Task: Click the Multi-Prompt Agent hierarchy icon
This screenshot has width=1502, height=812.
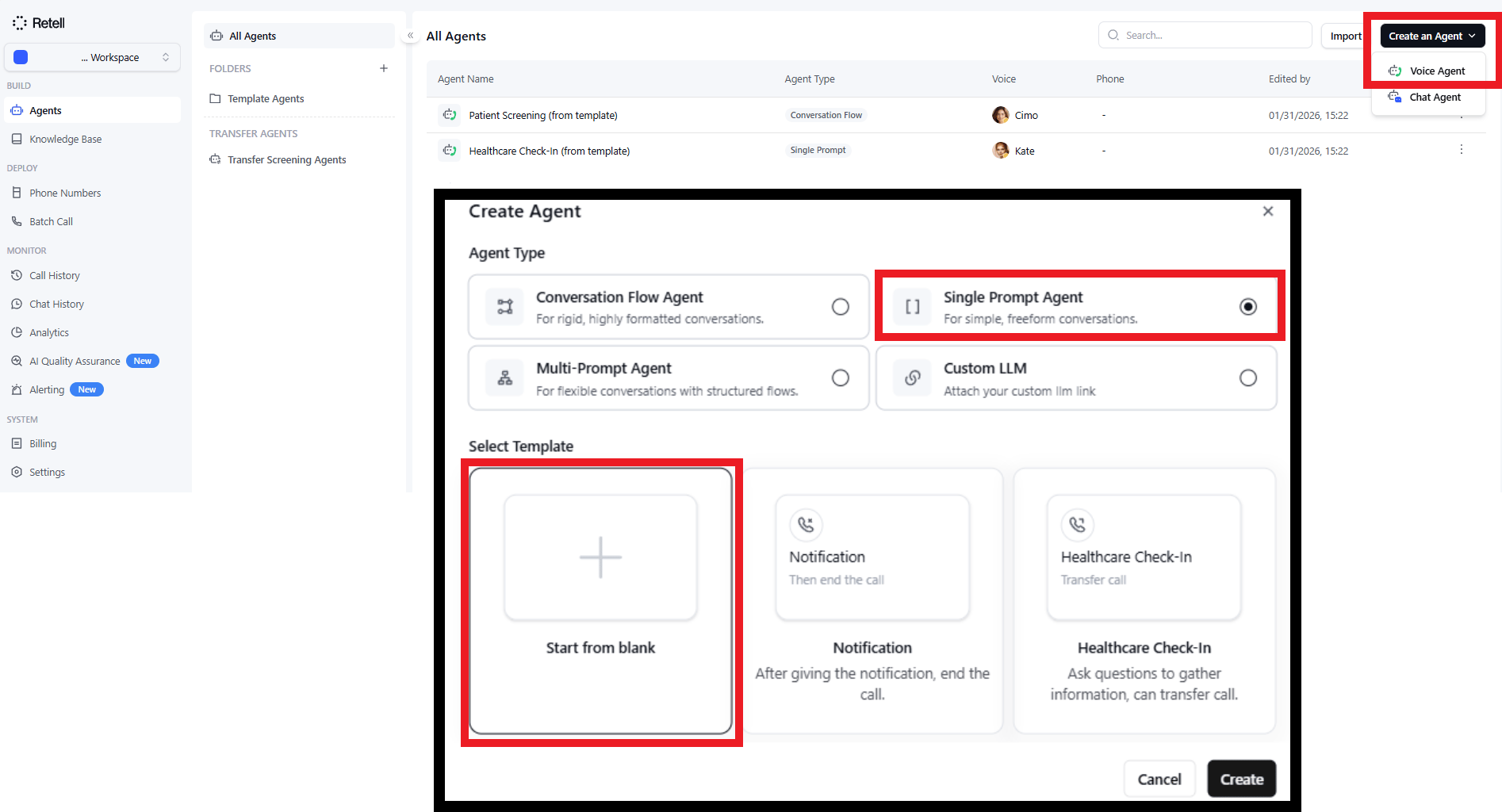Action: [505, 378]
